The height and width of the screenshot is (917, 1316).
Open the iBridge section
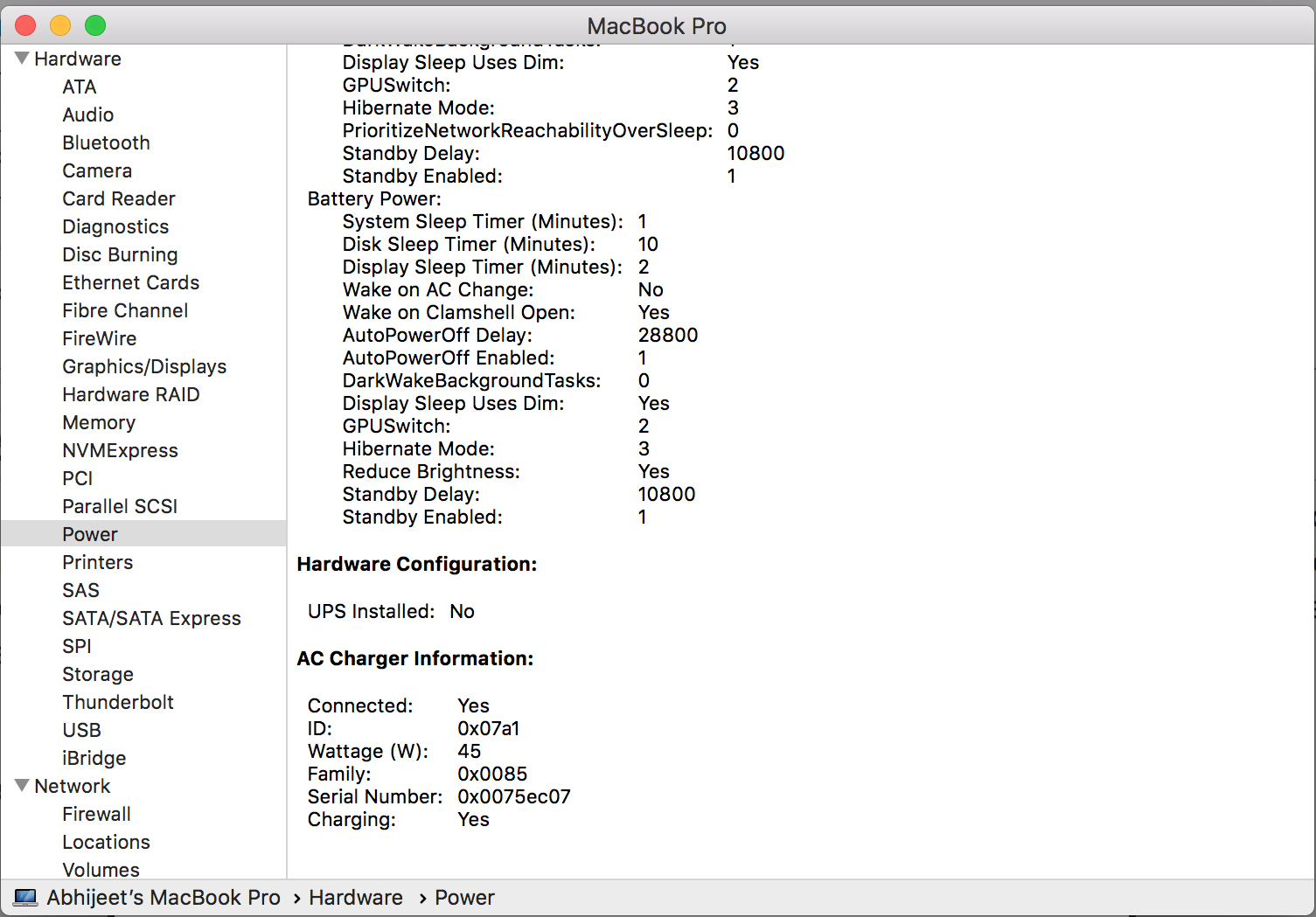[94, 758]
